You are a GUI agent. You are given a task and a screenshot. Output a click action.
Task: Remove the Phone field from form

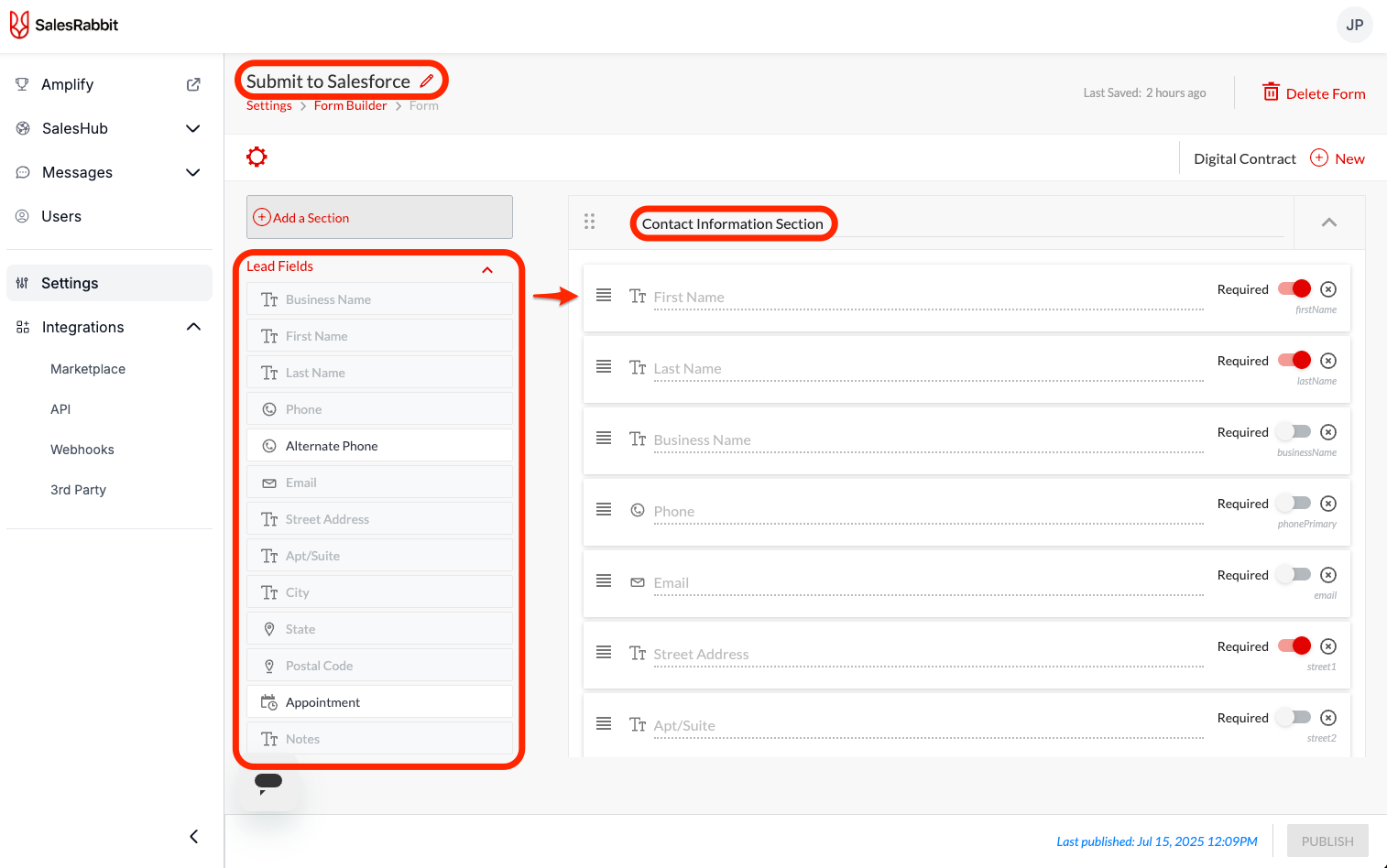pyautogui.click(x=1328, y=504)
